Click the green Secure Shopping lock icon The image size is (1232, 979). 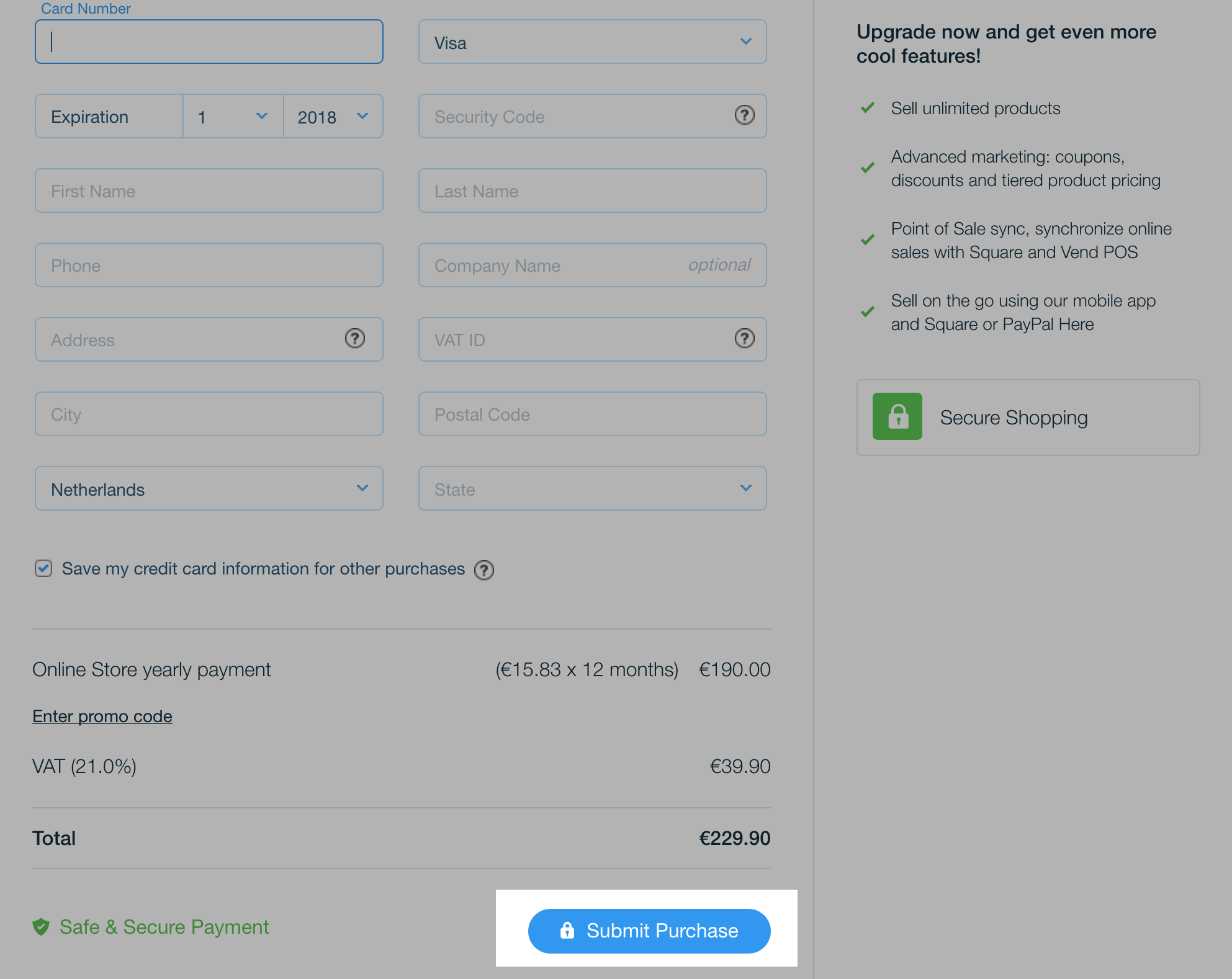pyautogui.click(x=897, y=416)
